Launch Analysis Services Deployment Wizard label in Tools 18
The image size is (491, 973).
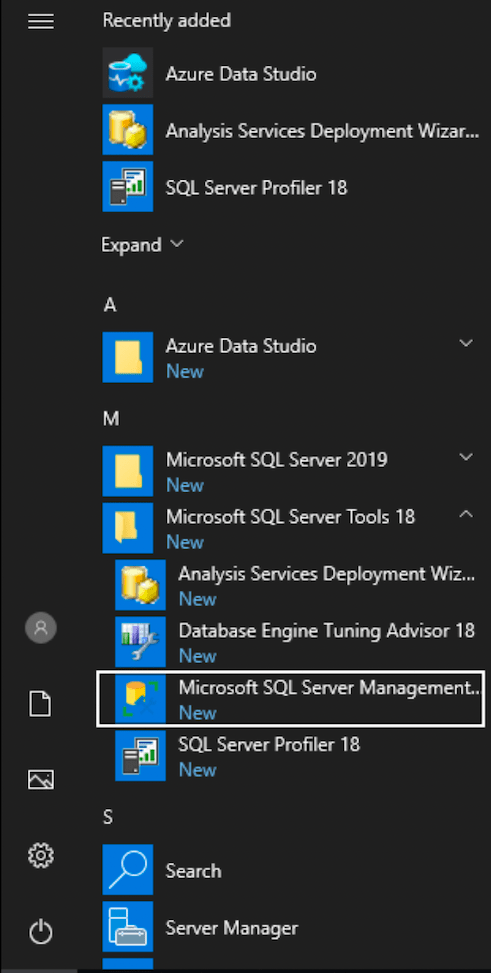point(327,573)
